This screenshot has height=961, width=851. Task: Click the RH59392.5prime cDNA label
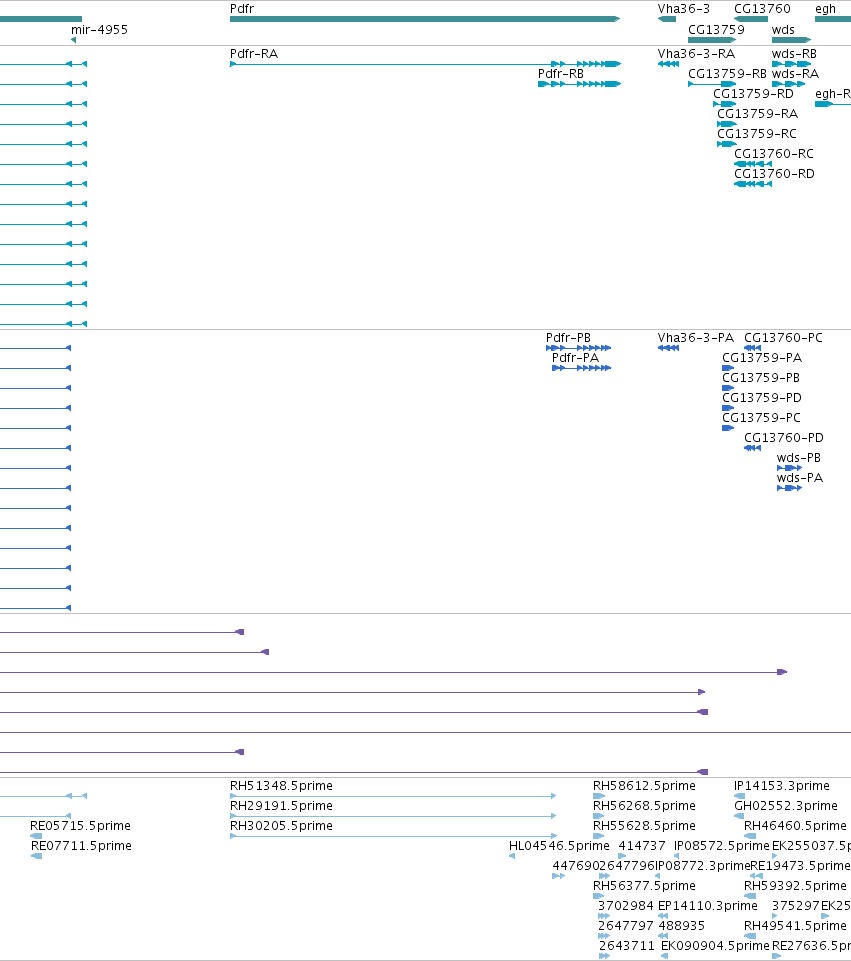click(x=795, y=886)
